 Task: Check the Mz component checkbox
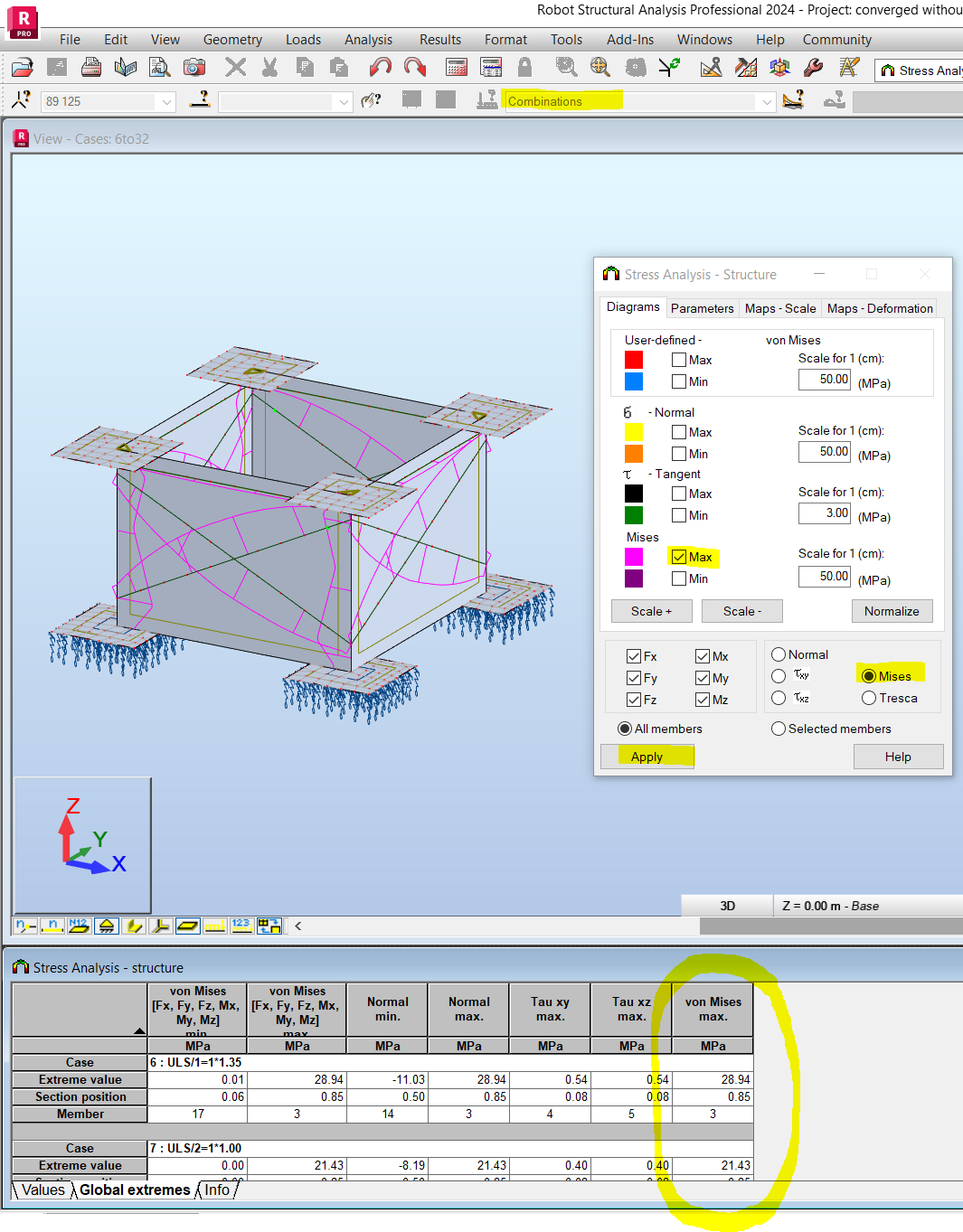[703, 699]
